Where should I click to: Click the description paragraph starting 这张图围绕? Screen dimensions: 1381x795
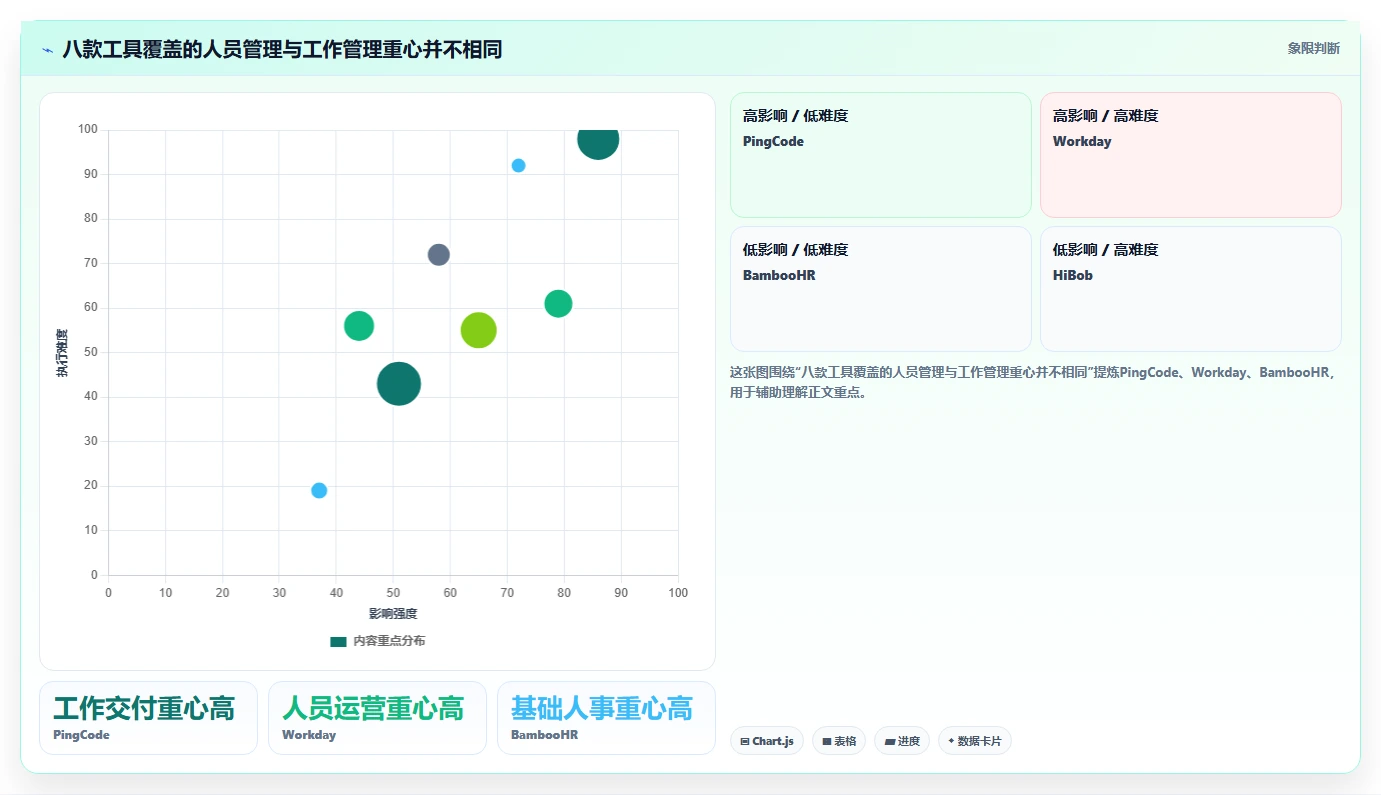1033,382
